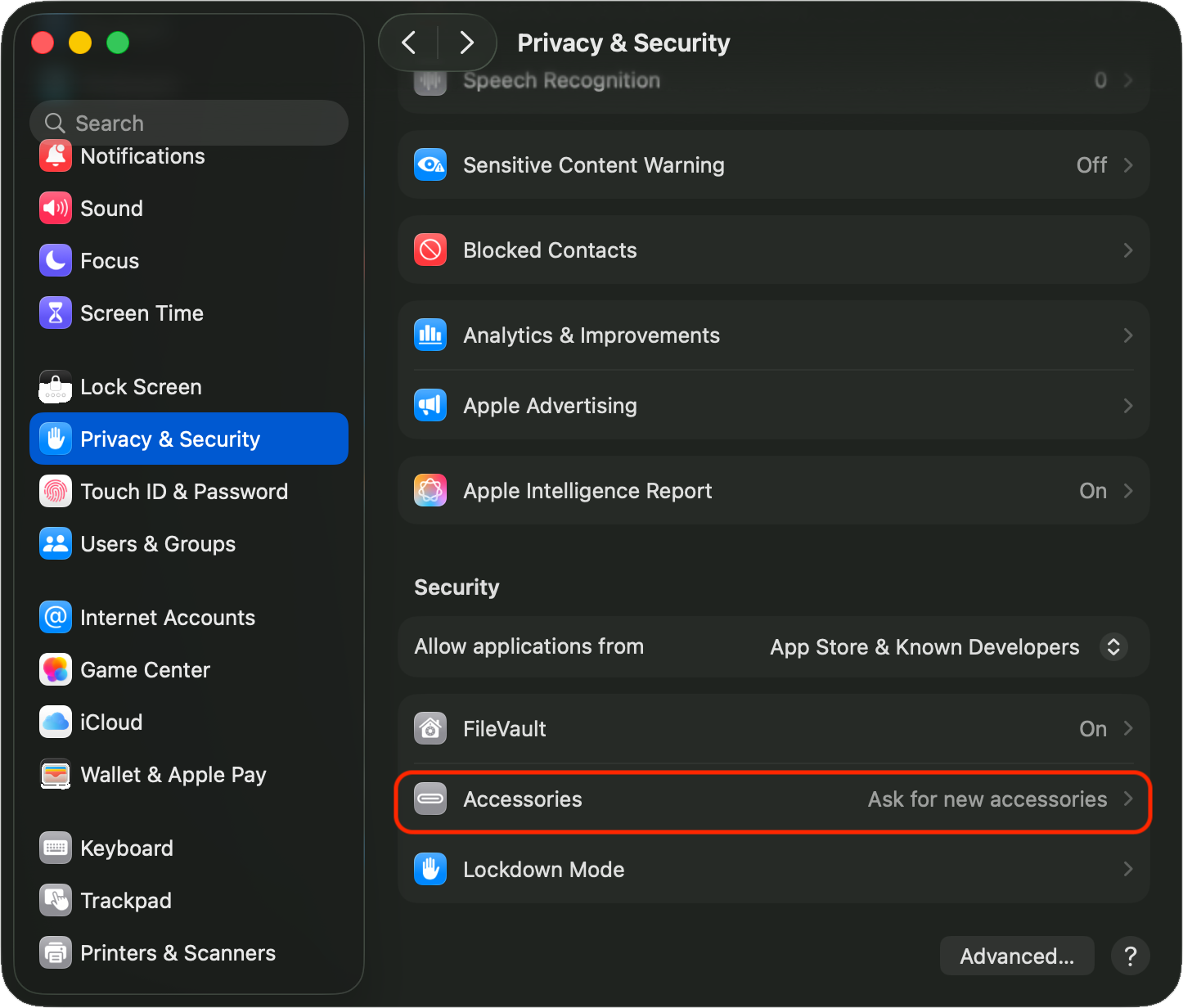This screenshot has height=1008, width=1183.
Task: Click the Touch ID fingerprint icon
Action: point(56,492)
